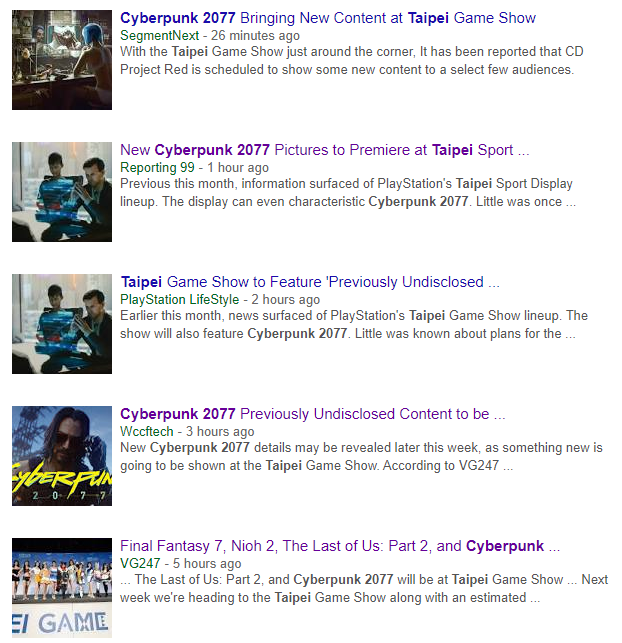Click the Wccftech source name
Screen dimensions: 622x643
coord(147,432)
